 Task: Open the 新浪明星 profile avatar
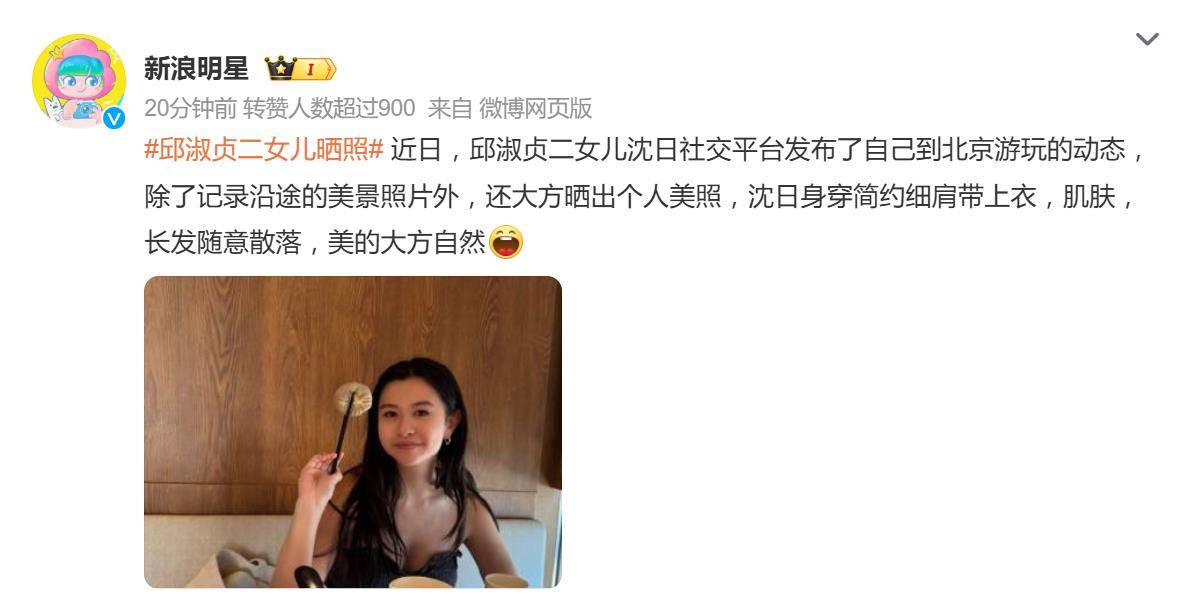[79, 80]
